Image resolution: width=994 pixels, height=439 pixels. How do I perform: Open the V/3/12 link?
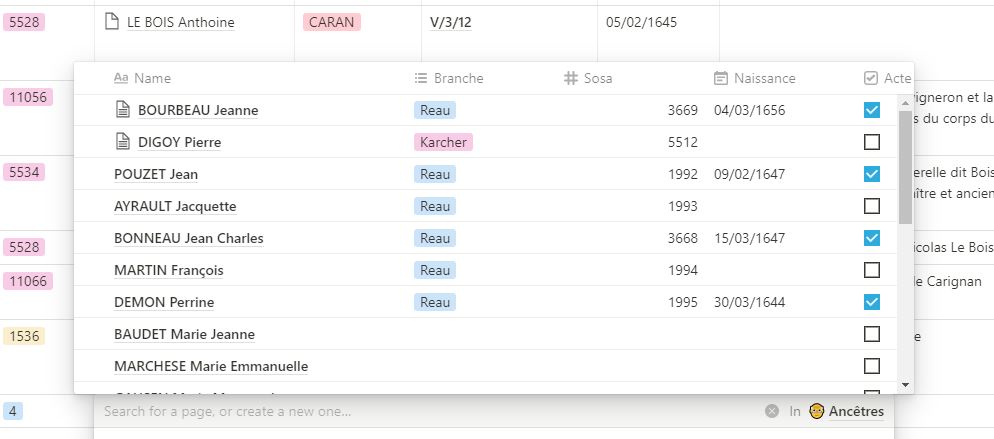[x=451, y=23]
